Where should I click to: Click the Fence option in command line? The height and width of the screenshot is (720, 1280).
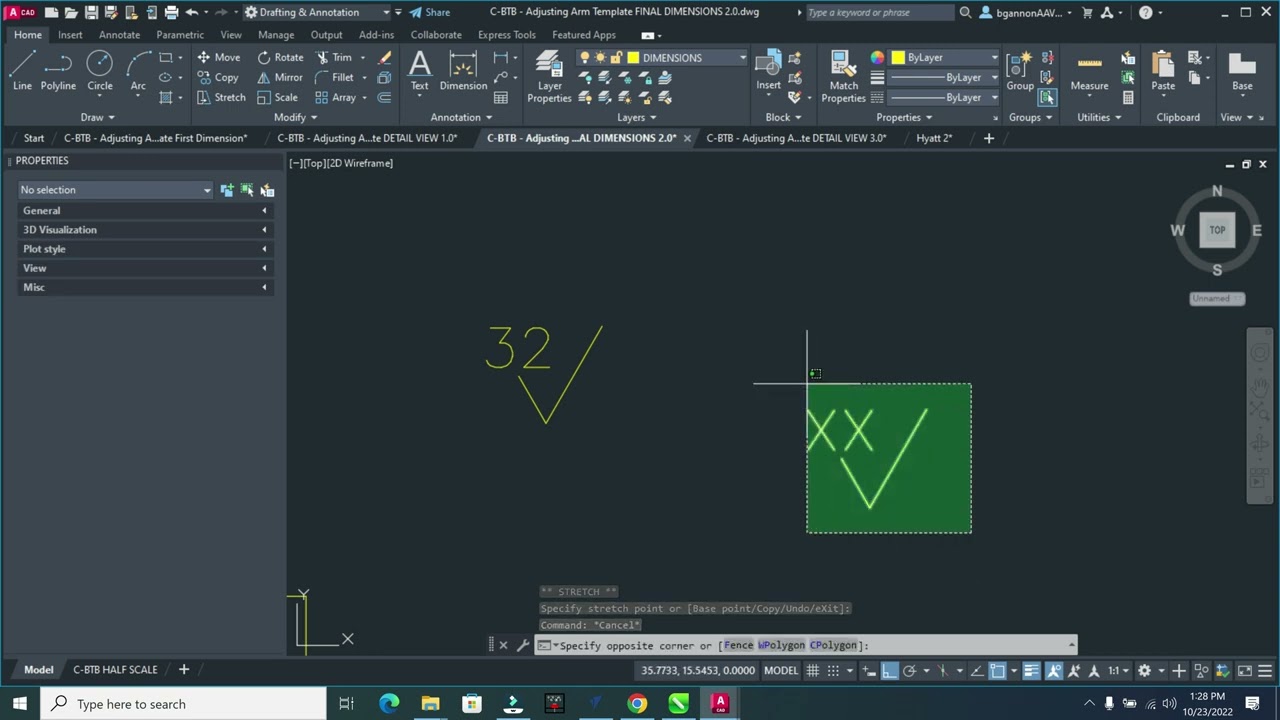(738, 645)
